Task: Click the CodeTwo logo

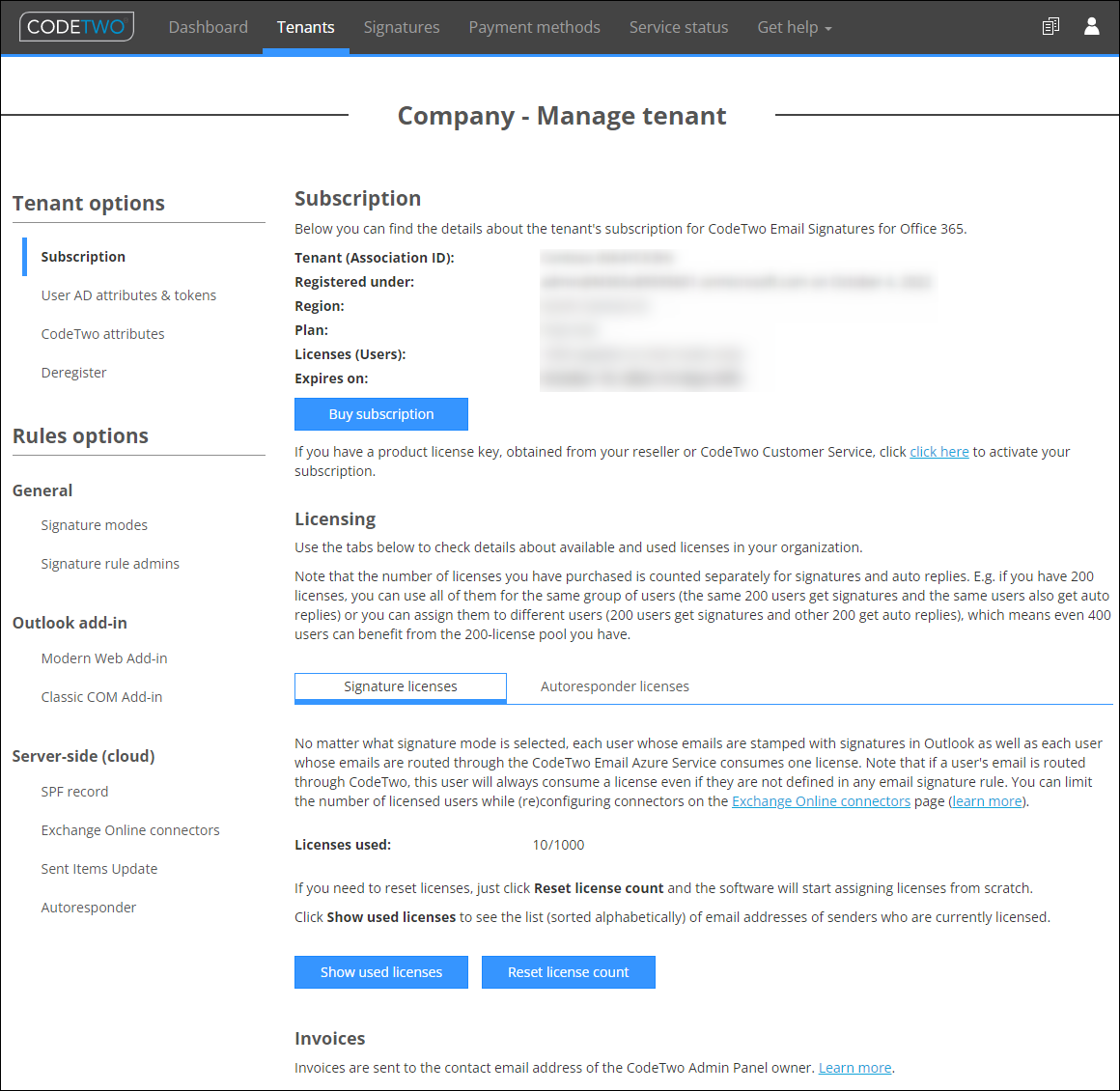Action: coord(76,27)
